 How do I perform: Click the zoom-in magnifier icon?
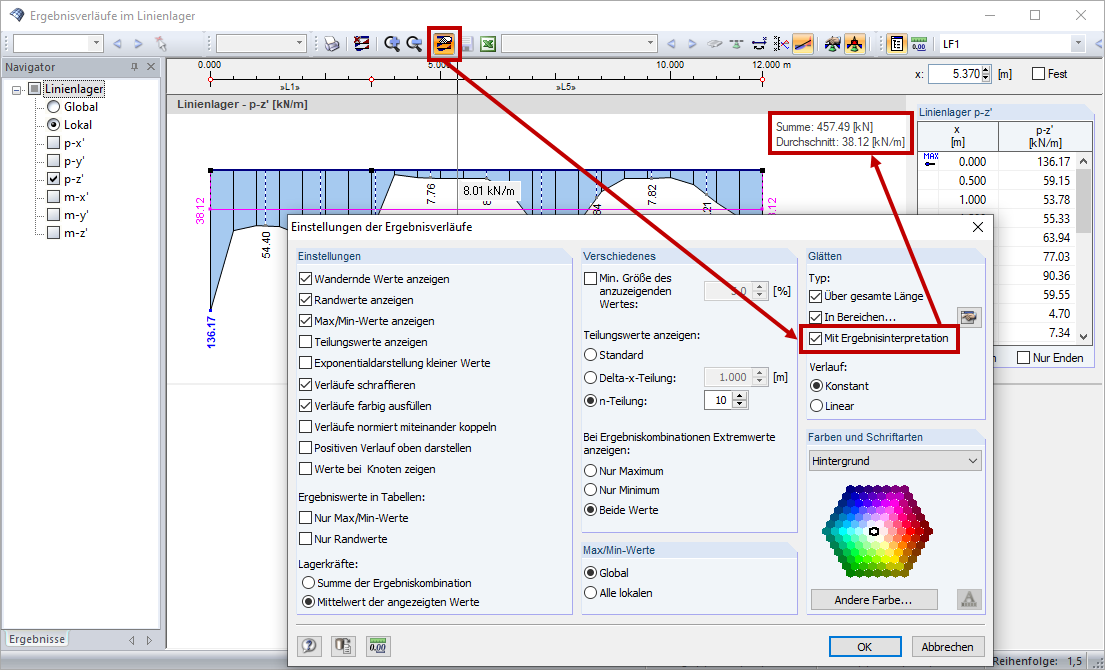click(x=393, y=44)
